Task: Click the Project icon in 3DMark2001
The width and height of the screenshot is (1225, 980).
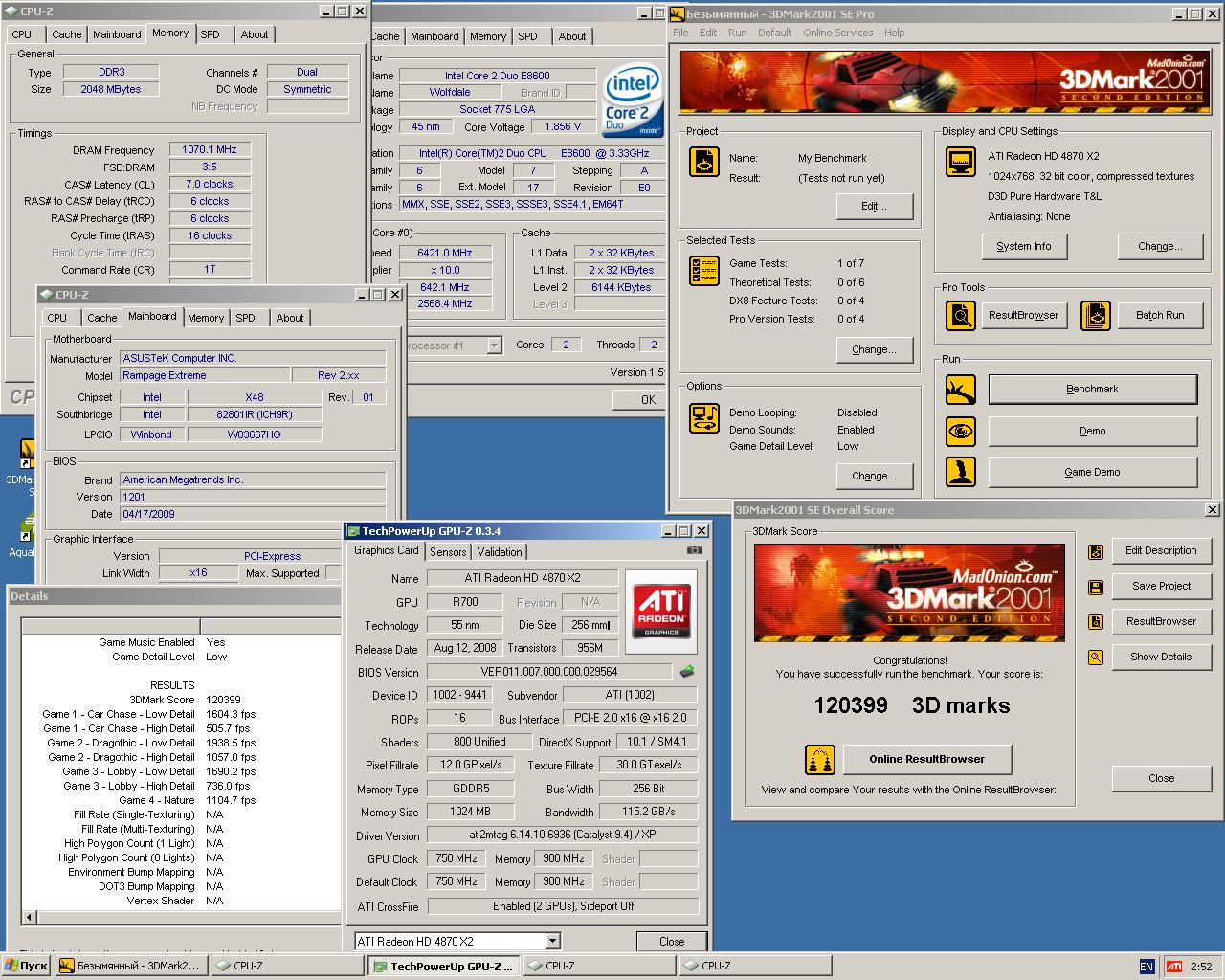Action: [x=704, y=162]
